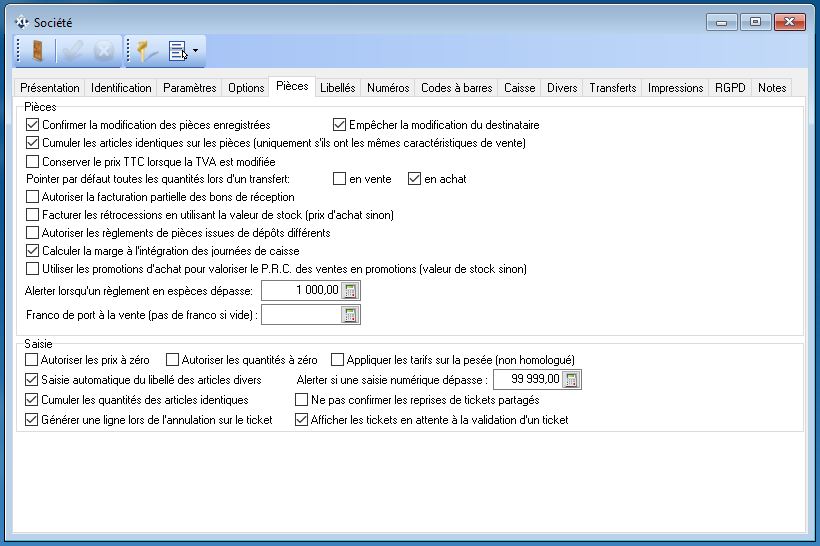
Task: Open calculator for Franco de port field
Action: [x=350, y=315]
